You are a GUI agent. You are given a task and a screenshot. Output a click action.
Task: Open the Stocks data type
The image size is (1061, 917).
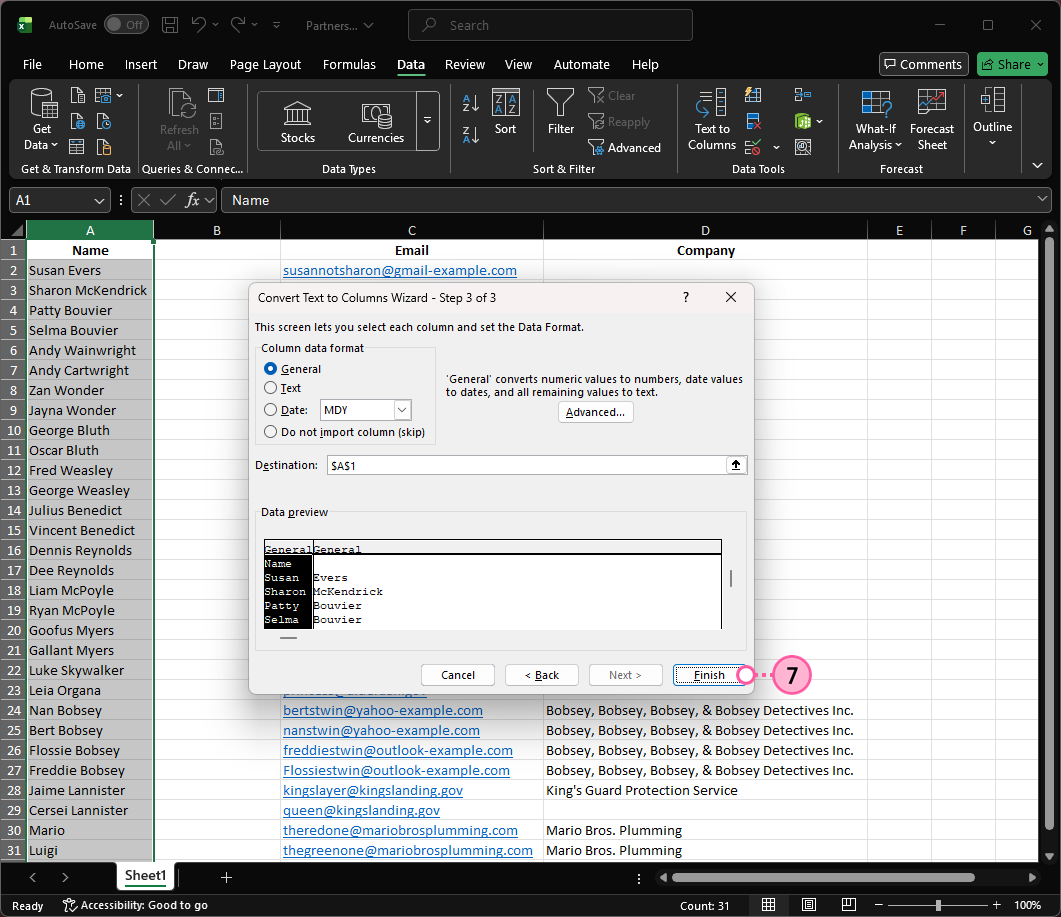(x=297, y=120)
